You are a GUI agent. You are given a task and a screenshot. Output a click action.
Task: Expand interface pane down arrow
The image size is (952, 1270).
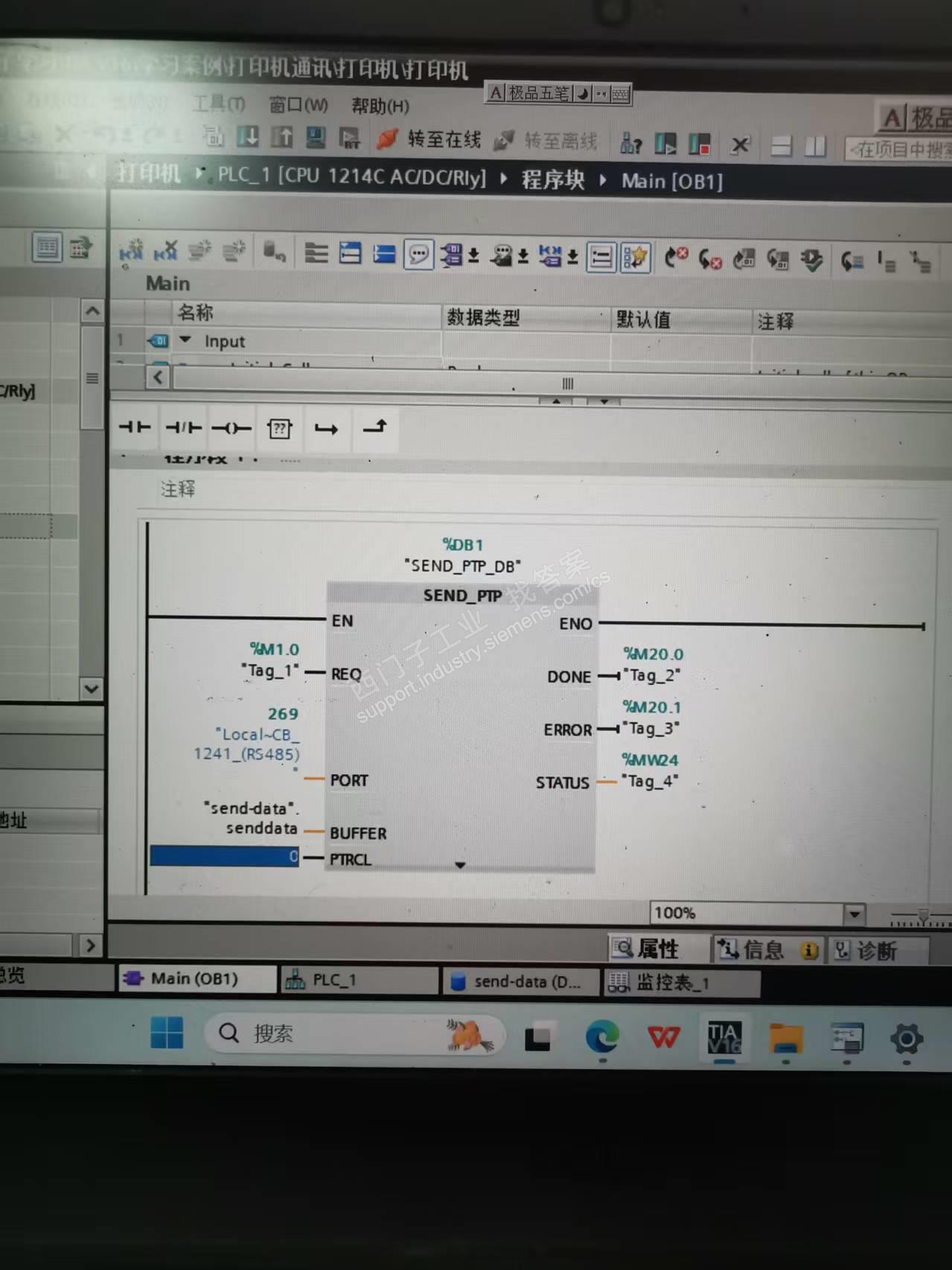pyautogui.click(x=604, y=401)
